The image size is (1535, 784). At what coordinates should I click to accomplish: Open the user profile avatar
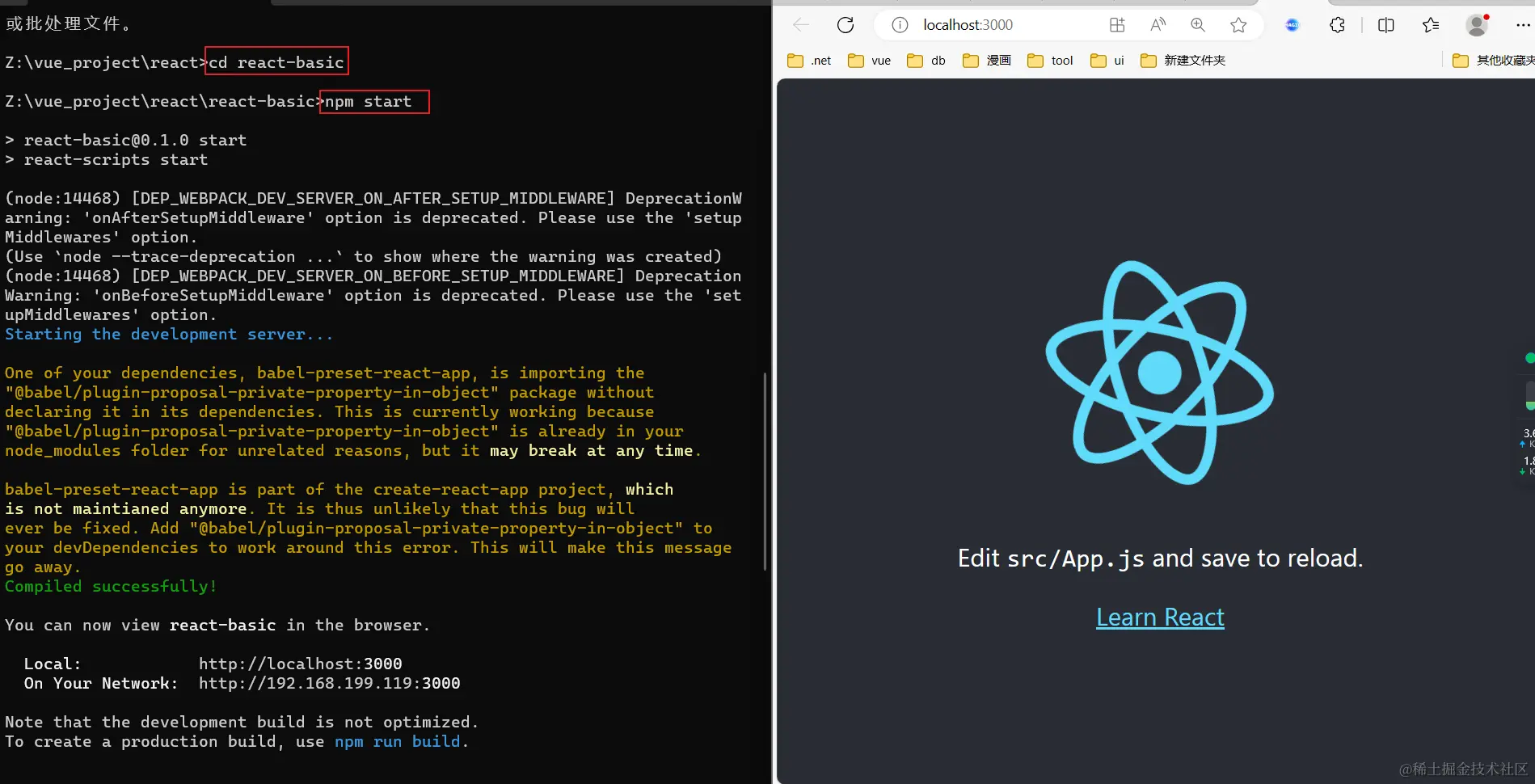click(1478, 25)
